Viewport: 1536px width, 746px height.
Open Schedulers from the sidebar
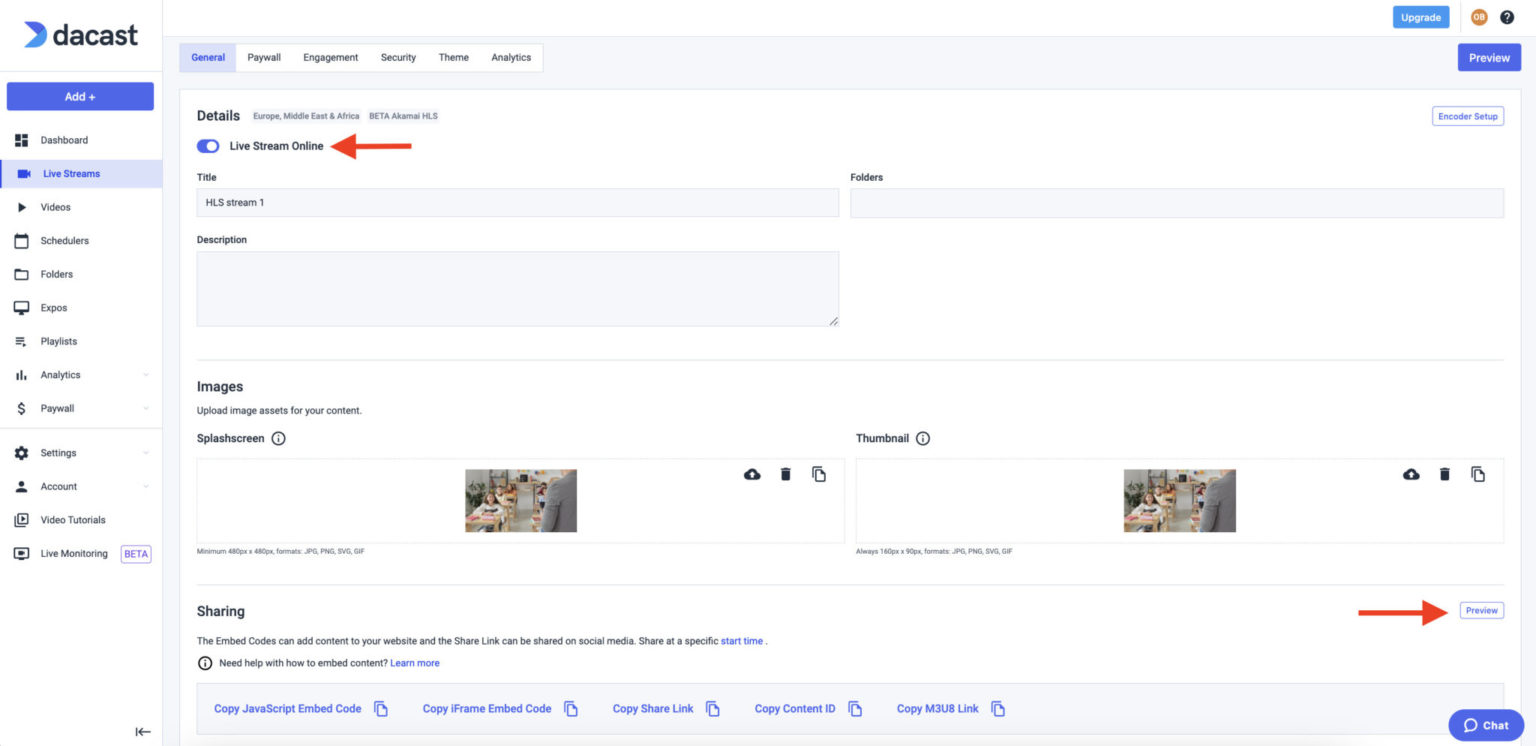coord(64,240)
